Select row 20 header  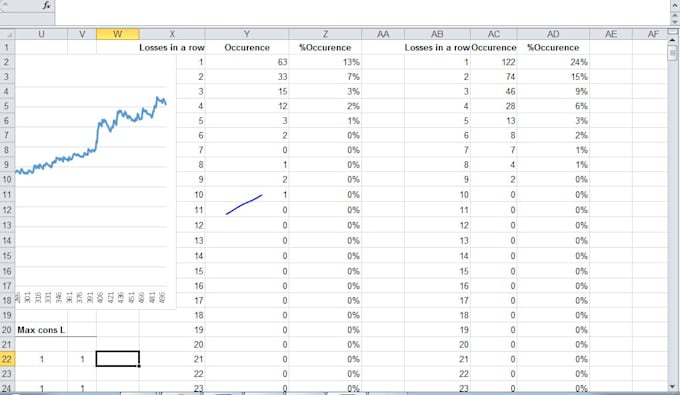point(7,330)
